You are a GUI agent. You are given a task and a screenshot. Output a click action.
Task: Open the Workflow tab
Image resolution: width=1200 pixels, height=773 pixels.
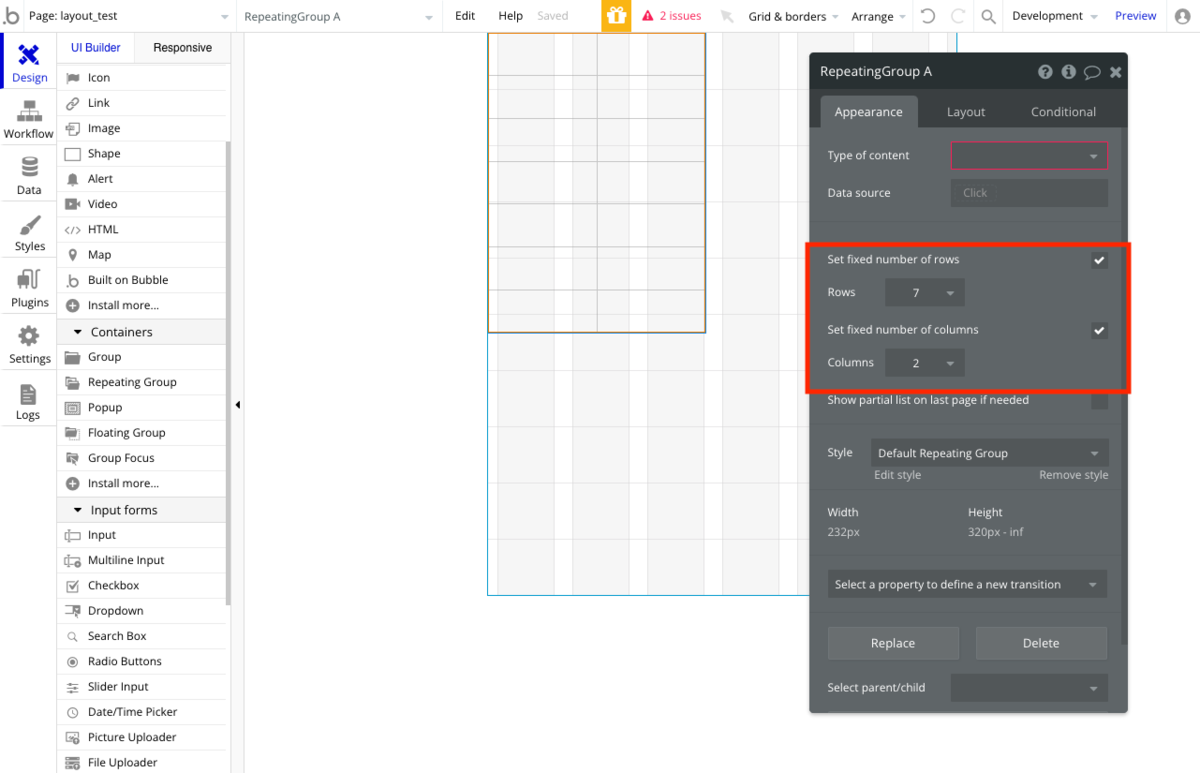pyautogui.click(x=29, y=118)
